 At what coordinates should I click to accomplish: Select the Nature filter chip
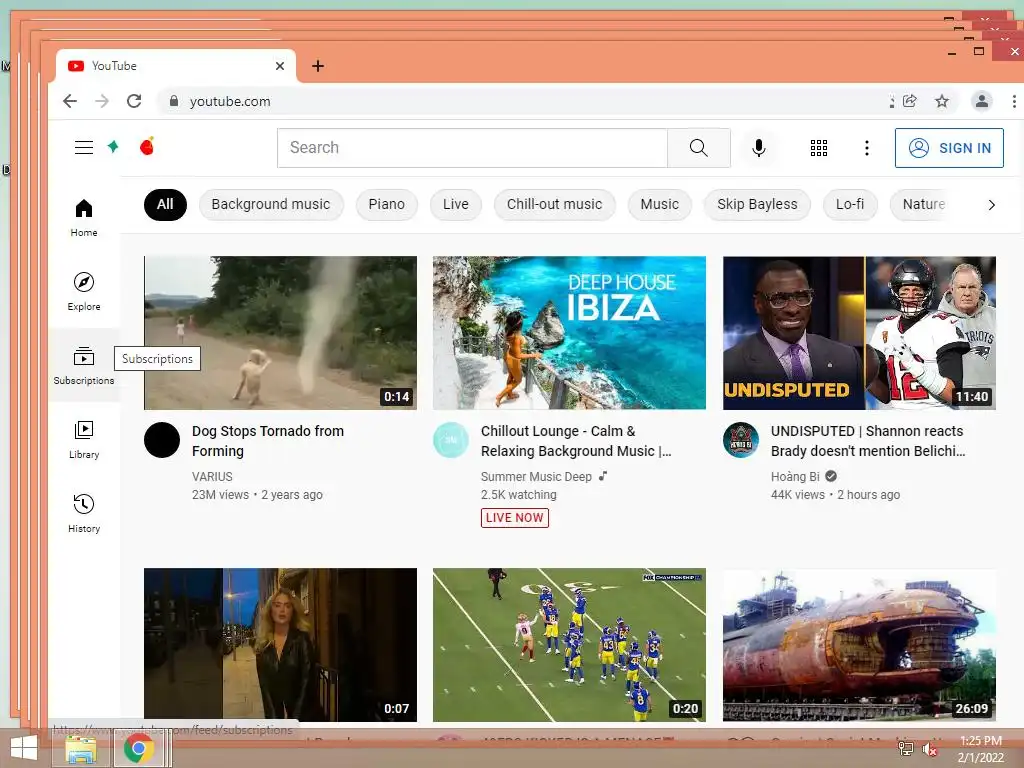[923, 204]
